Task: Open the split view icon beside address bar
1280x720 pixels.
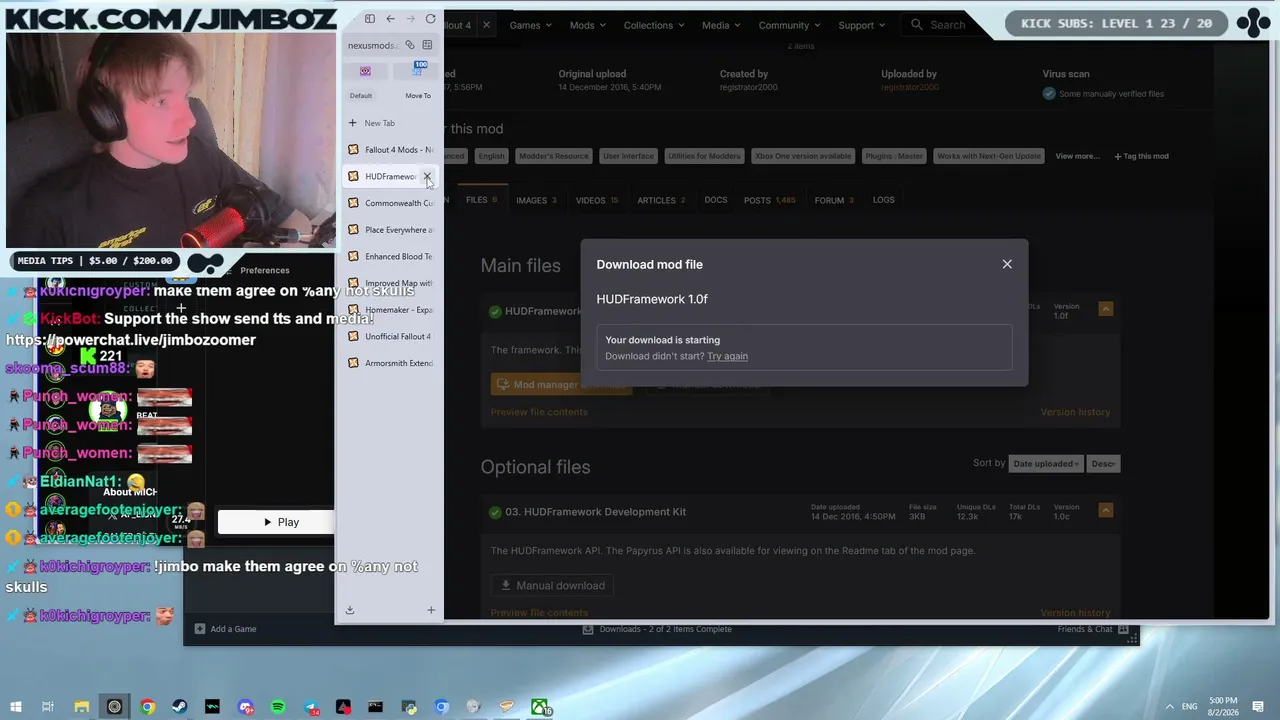Action: [427, 45]
